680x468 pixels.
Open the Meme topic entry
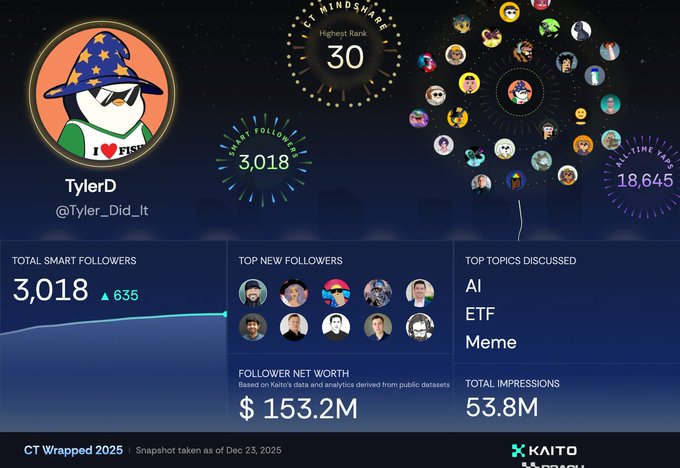pos(491,342)
